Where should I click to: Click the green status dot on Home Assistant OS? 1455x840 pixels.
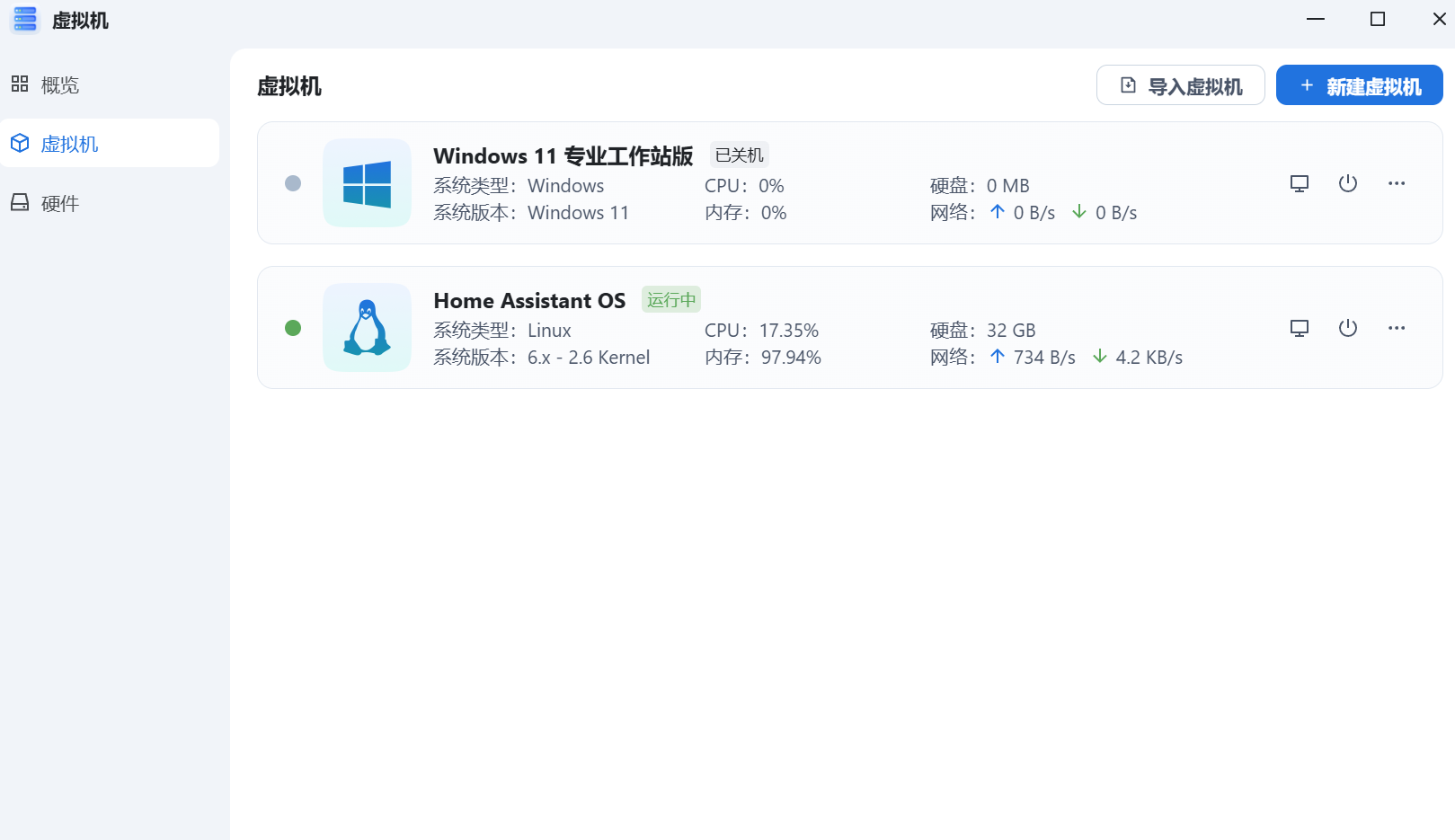(292, 328)
